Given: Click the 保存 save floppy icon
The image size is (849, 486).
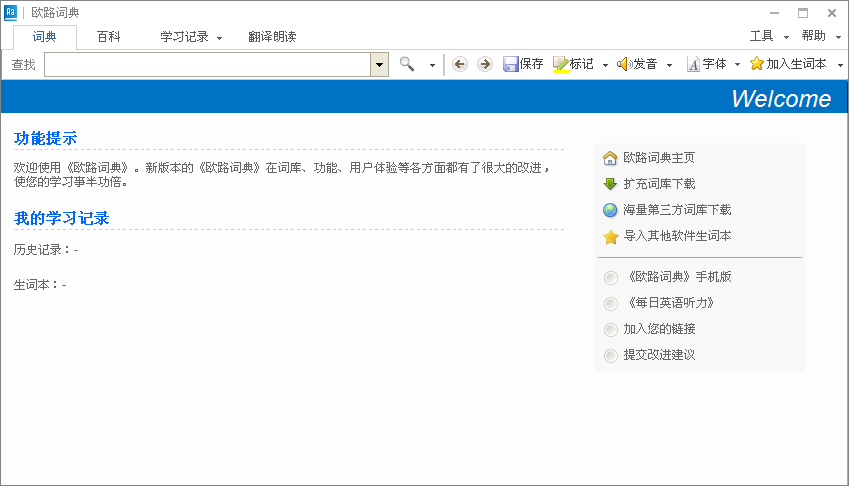Looking at the screenshot, I should [x=511, y=64].
